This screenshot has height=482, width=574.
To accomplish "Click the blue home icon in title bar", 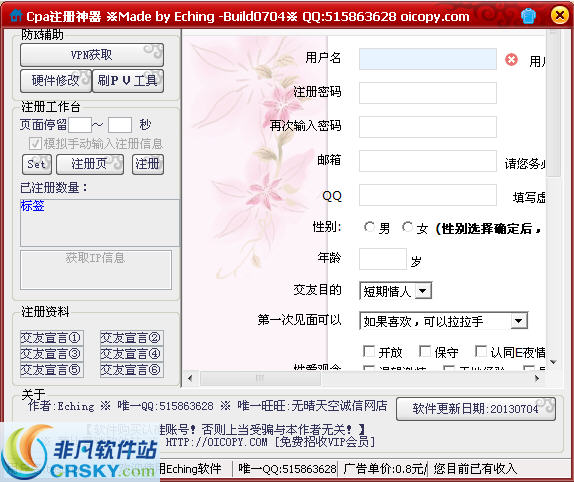I will [x=16, y=15].
